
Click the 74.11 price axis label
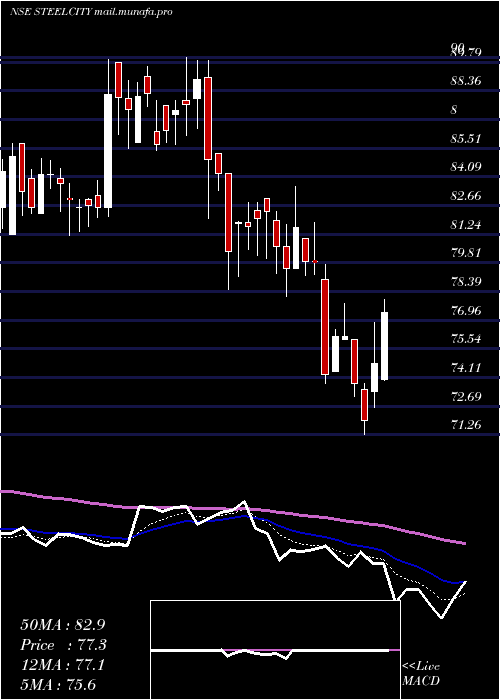coord(466,368)
